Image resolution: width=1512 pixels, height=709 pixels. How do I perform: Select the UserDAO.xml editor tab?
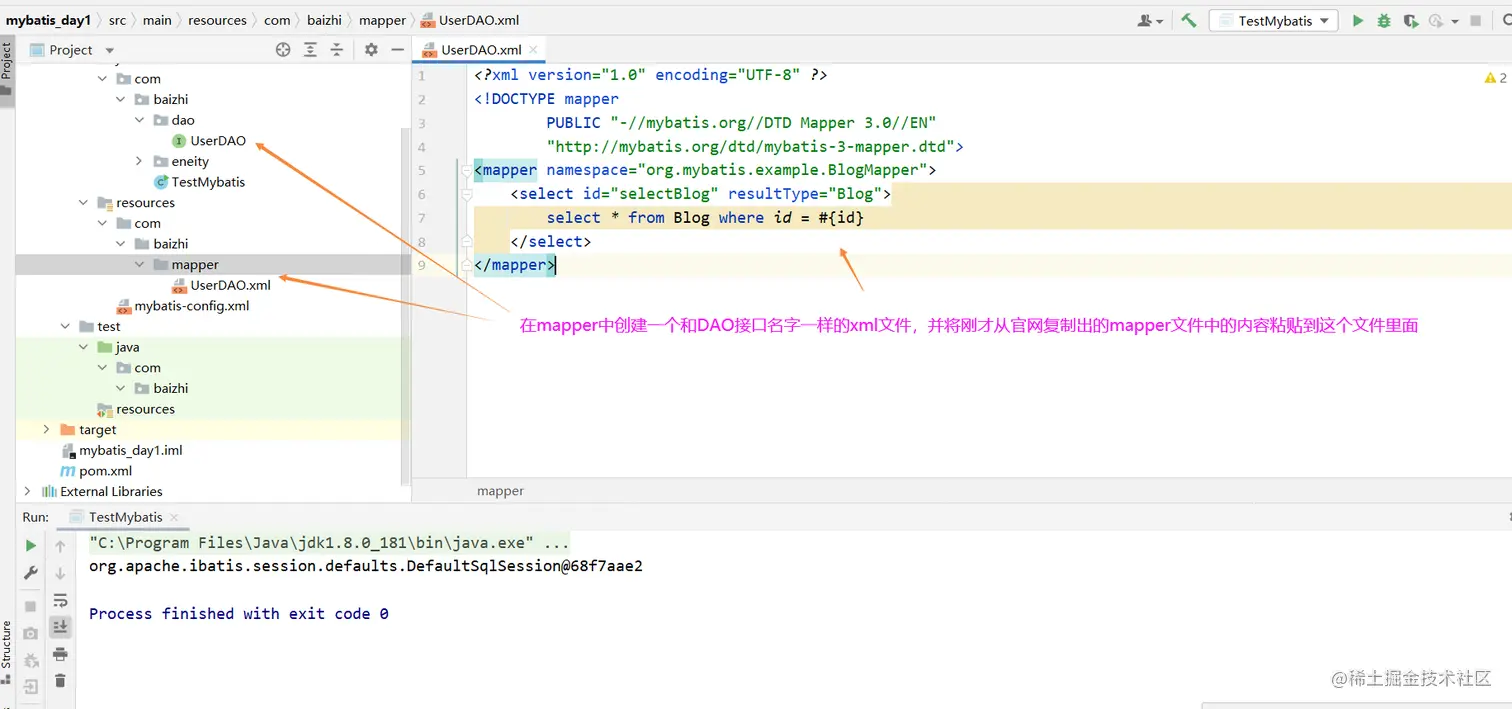(480, 50)
